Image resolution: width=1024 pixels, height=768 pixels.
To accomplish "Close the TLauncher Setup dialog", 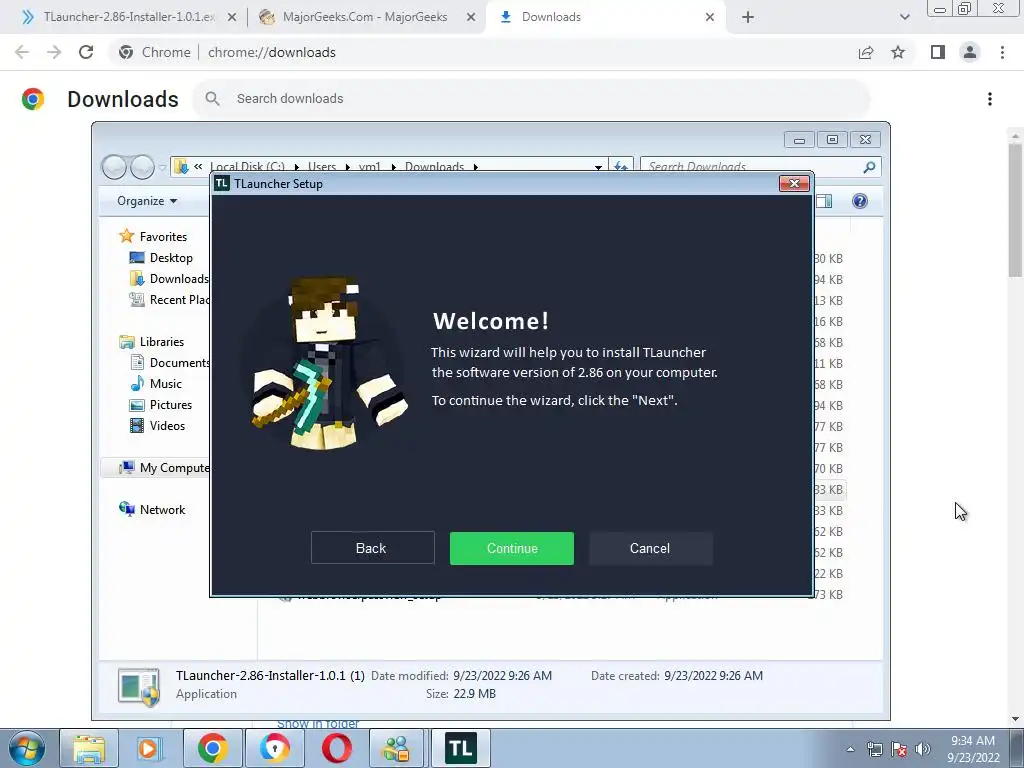I will pyautogui.click(x=794, y=184).
